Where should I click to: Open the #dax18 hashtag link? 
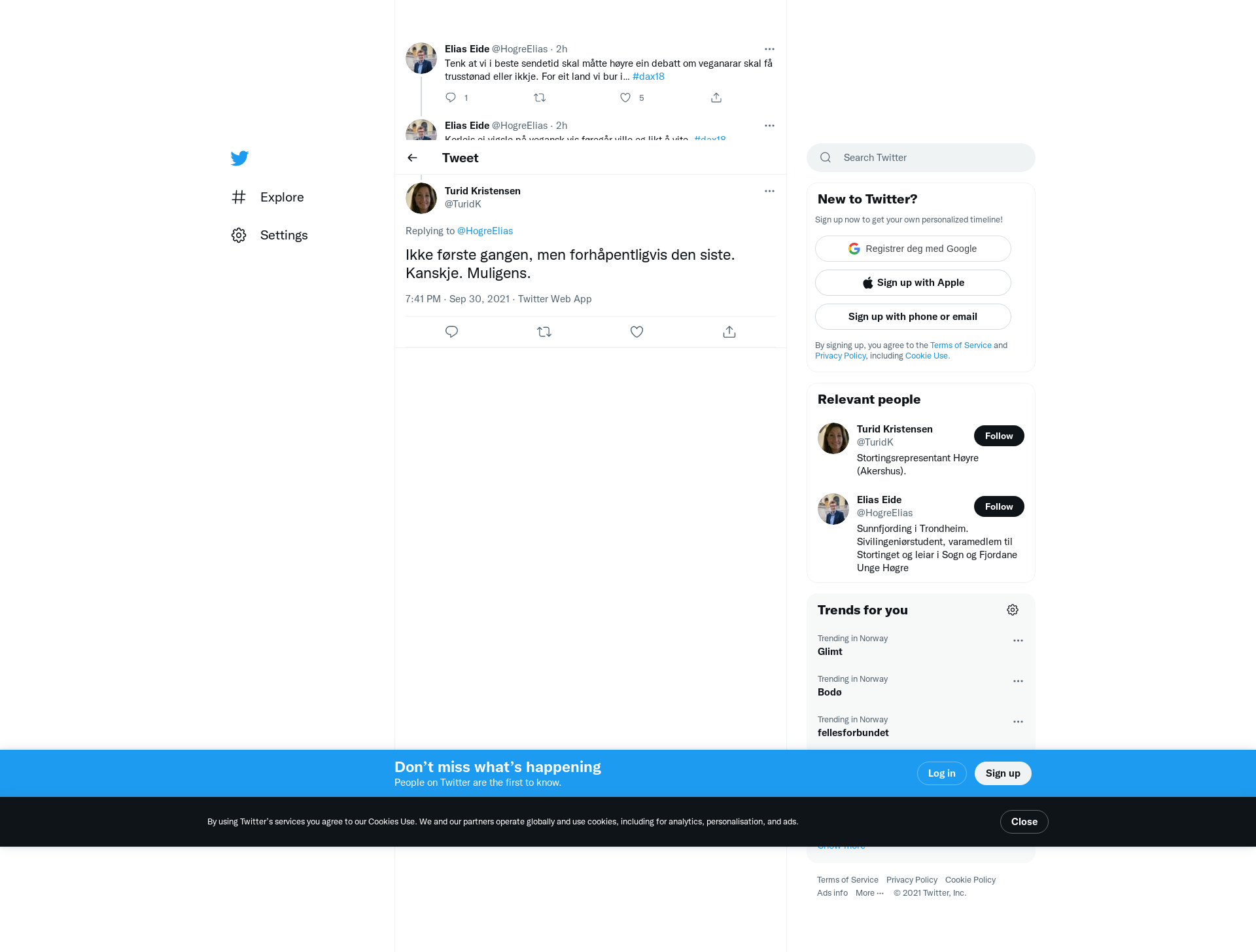pos(648,77)
